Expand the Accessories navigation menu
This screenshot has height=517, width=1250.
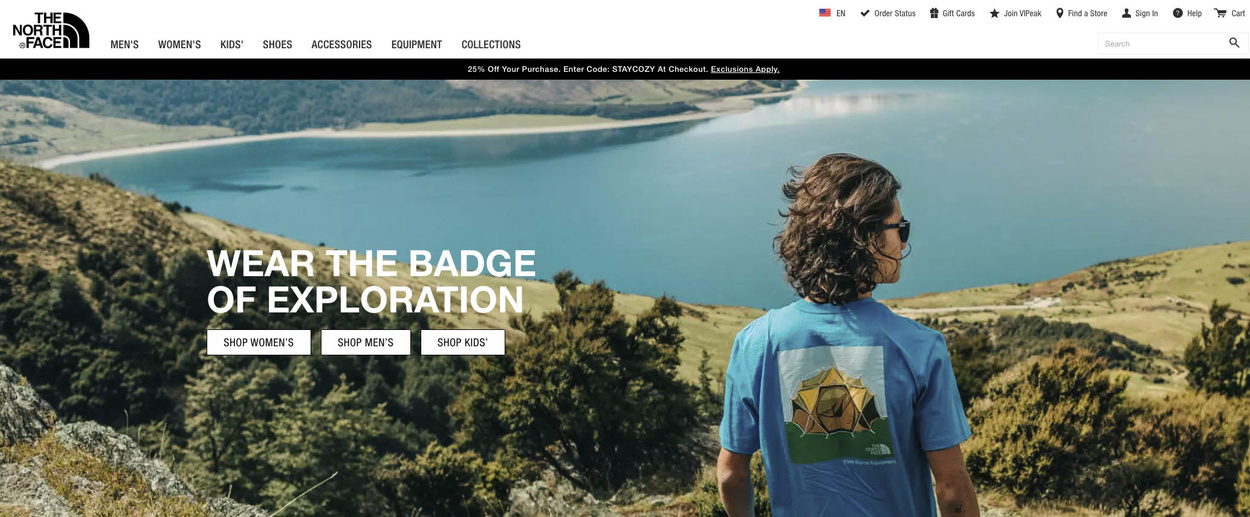pyautogui.click(x=342, y=44)
